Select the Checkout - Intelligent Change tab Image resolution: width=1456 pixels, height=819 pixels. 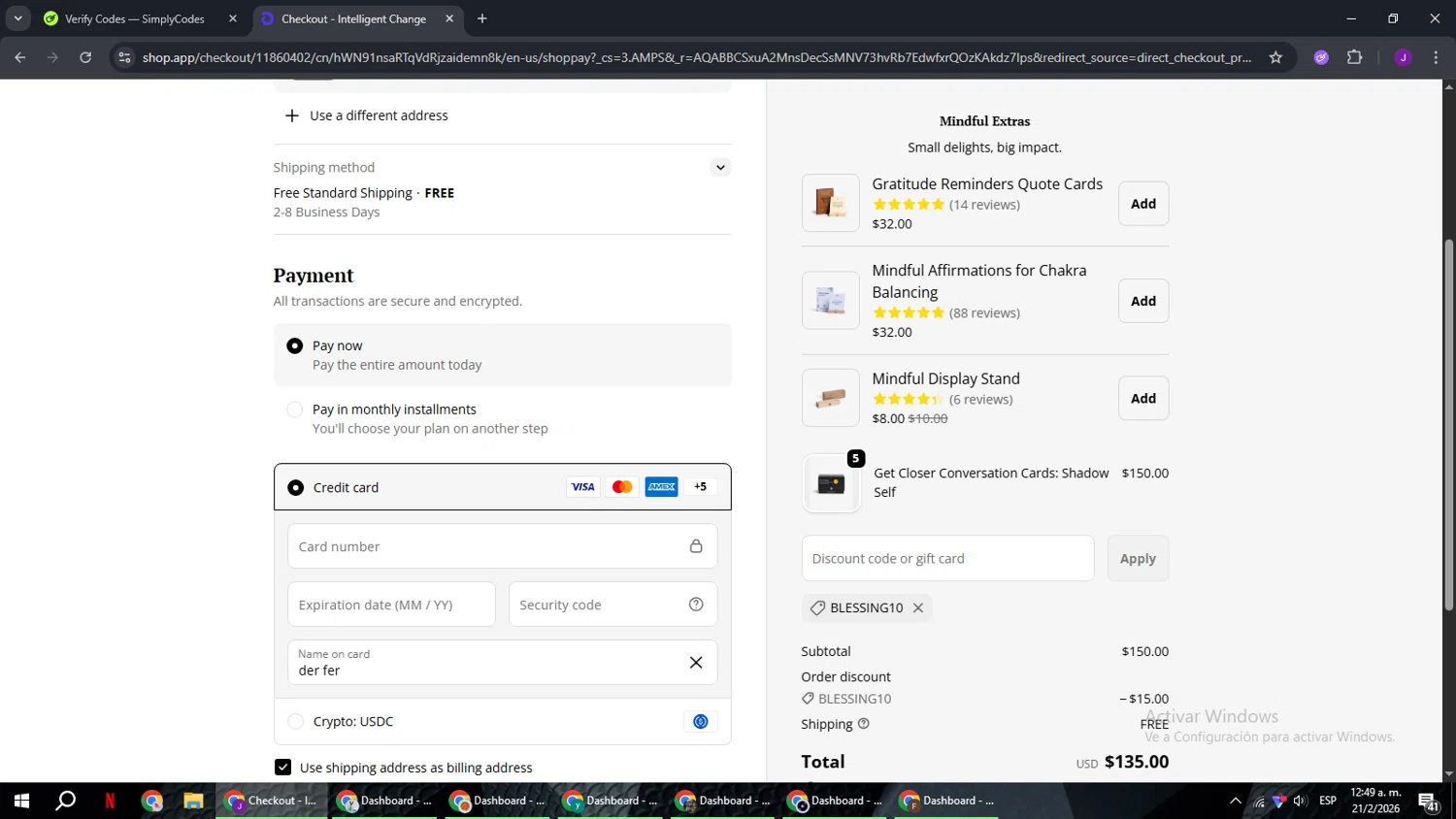coord(353,18)
